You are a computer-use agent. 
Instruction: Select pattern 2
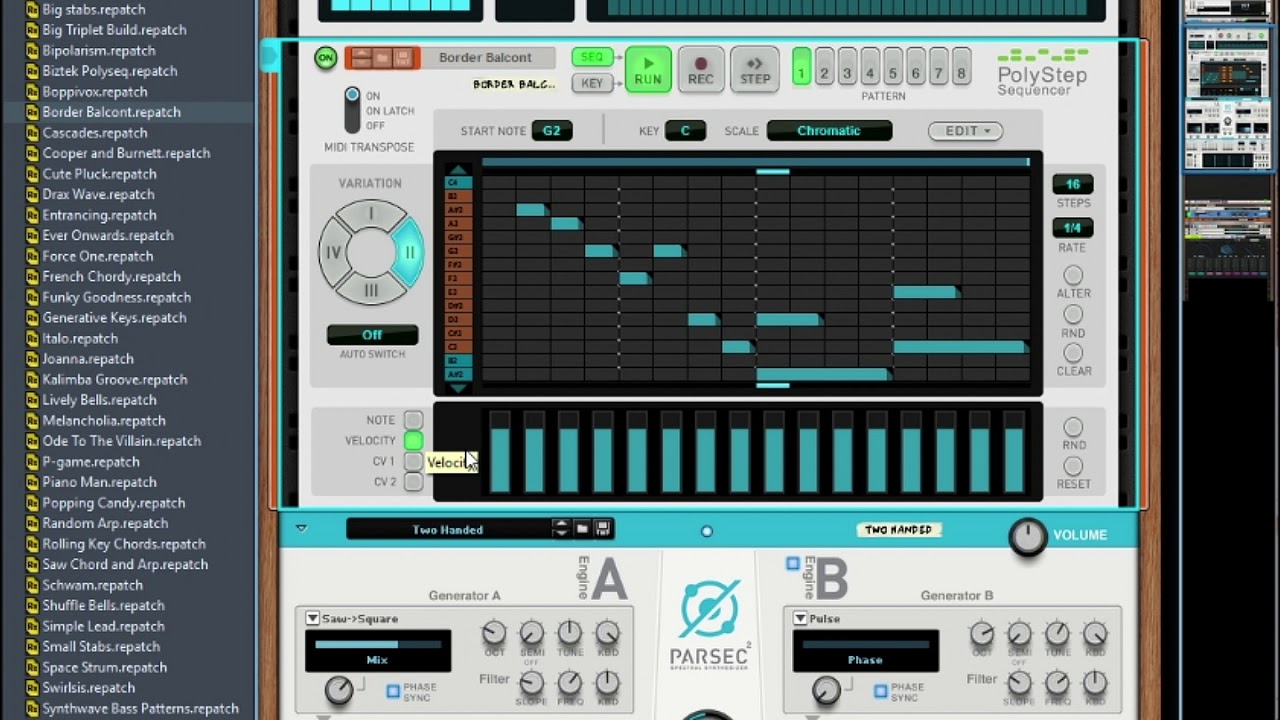click(x=824, y=66)
